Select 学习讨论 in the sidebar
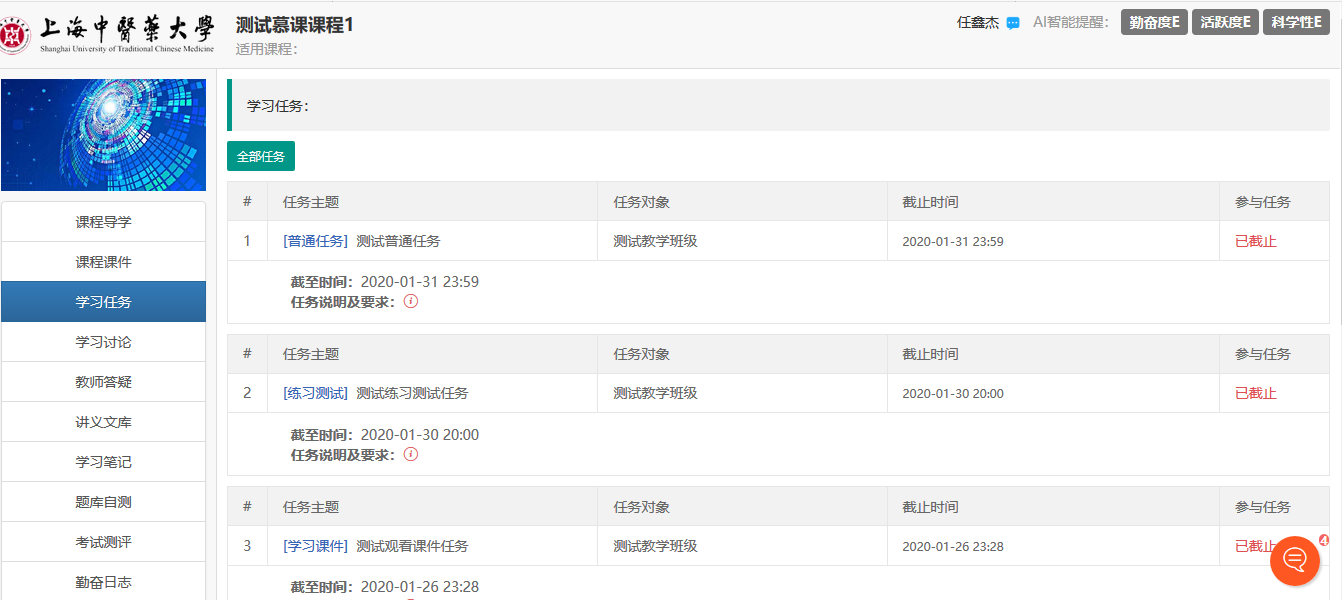The image size is (1342, 600). click(x=103, y=342)
